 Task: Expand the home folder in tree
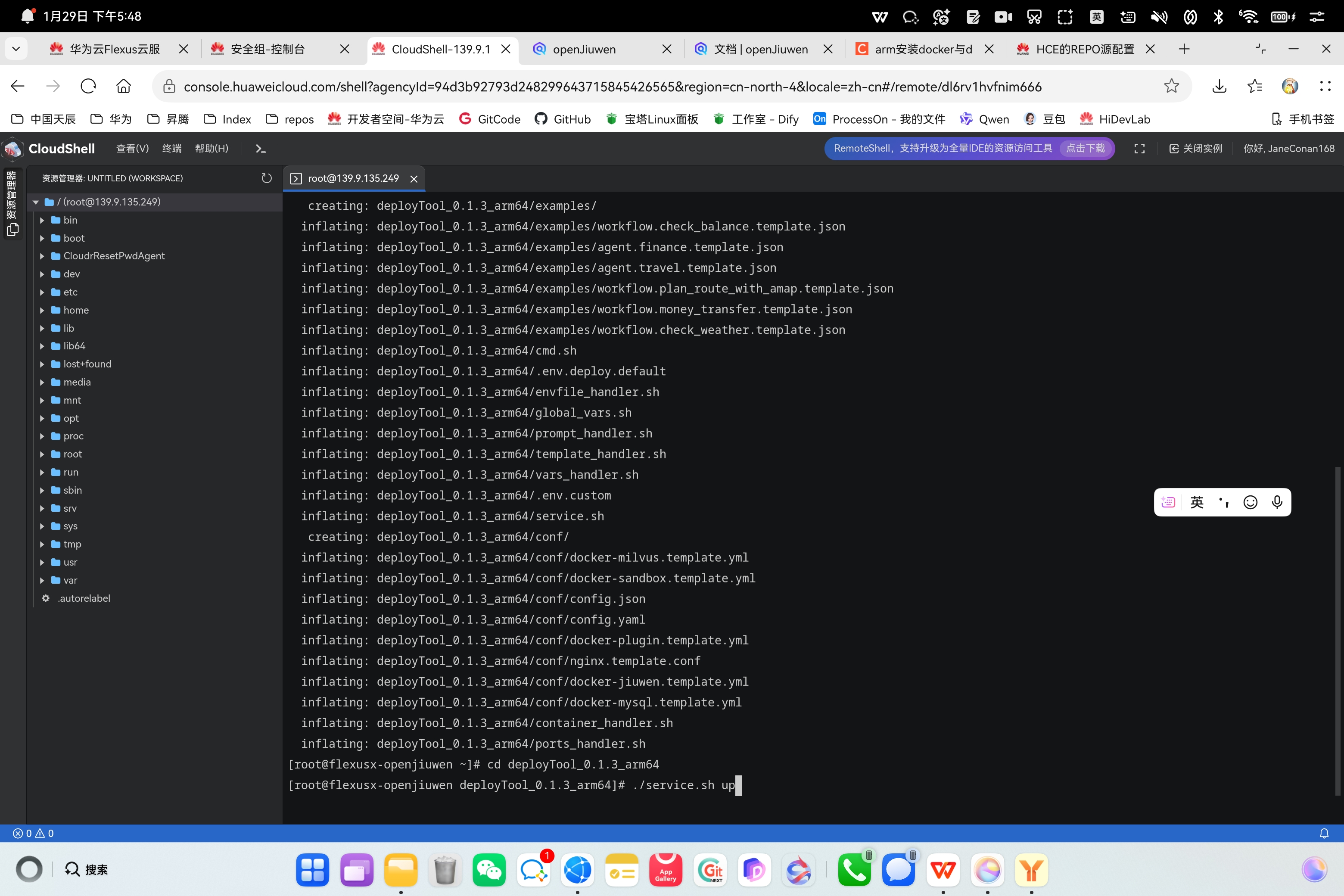coord(75,310)
